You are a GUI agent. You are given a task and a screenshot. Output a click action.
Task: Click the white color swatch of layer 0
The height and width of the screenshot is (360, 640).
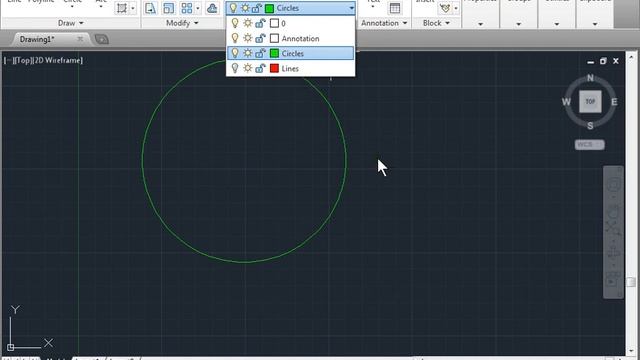(x=274, y=23)
